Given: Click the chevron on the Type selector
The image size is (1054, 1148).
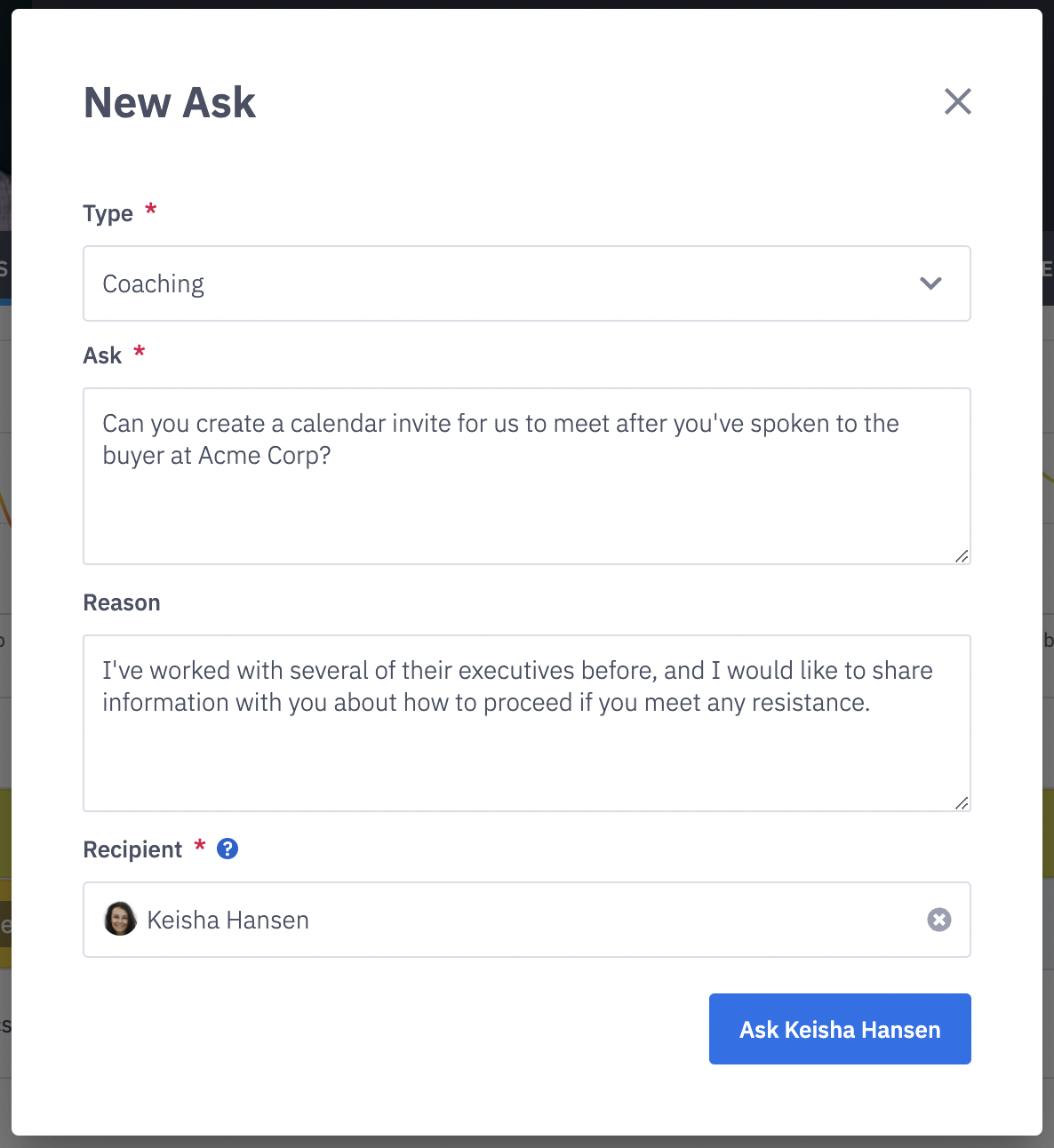Looking at the screenshot, I should 931,283.
